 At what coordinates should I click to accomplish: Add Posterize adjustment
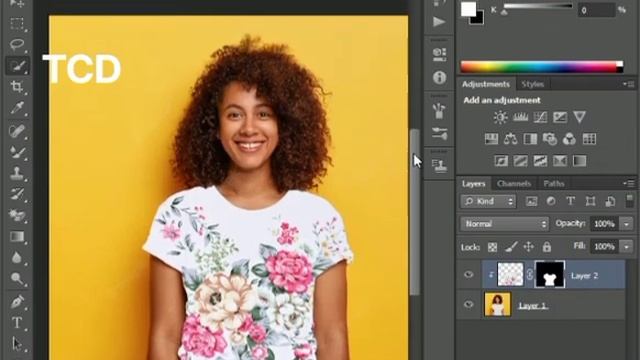tap(520, 161)
